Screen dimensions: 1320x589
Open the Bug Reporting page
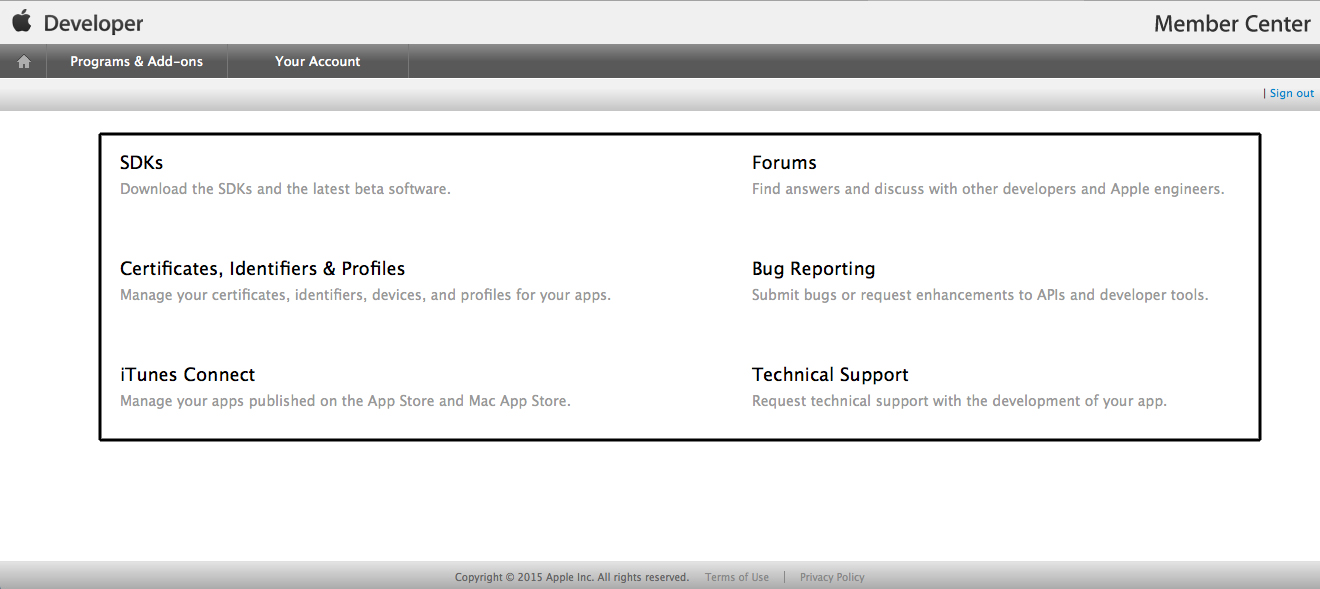(813, 269)
